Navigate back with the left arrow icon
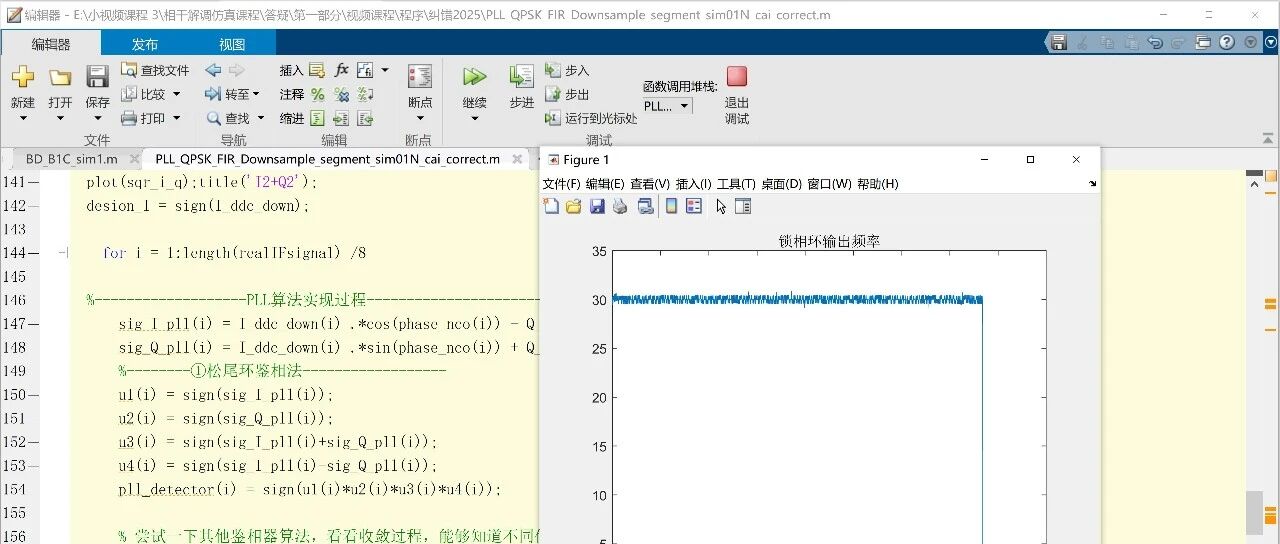1280x544 pixels. 213,70
